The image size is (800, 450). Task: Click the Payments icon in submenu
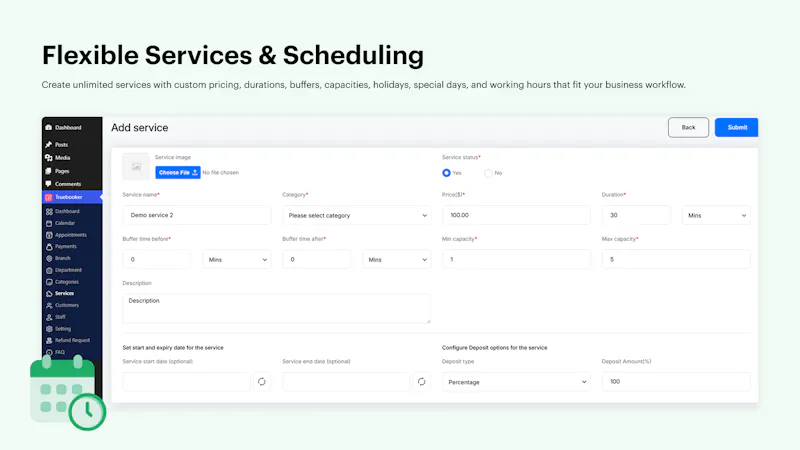pos(49,247)
